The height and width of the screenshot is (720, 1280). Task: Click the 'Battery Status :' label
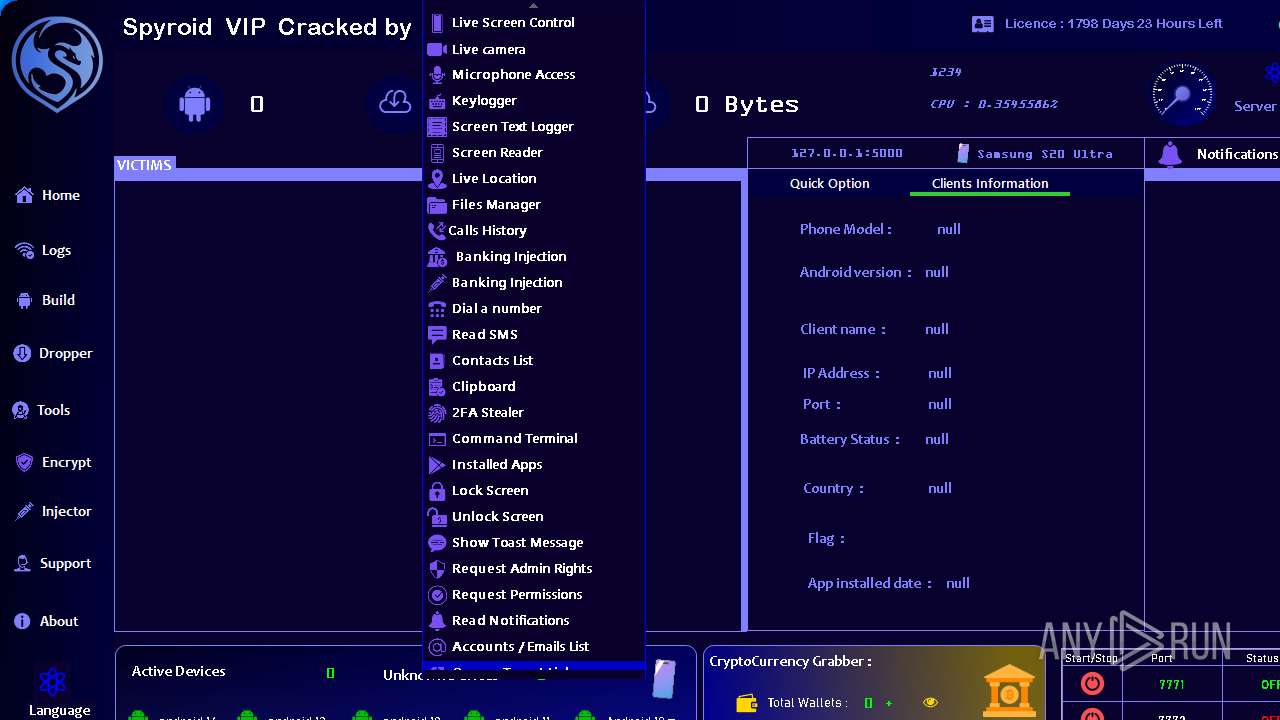[x=850, y=439]
